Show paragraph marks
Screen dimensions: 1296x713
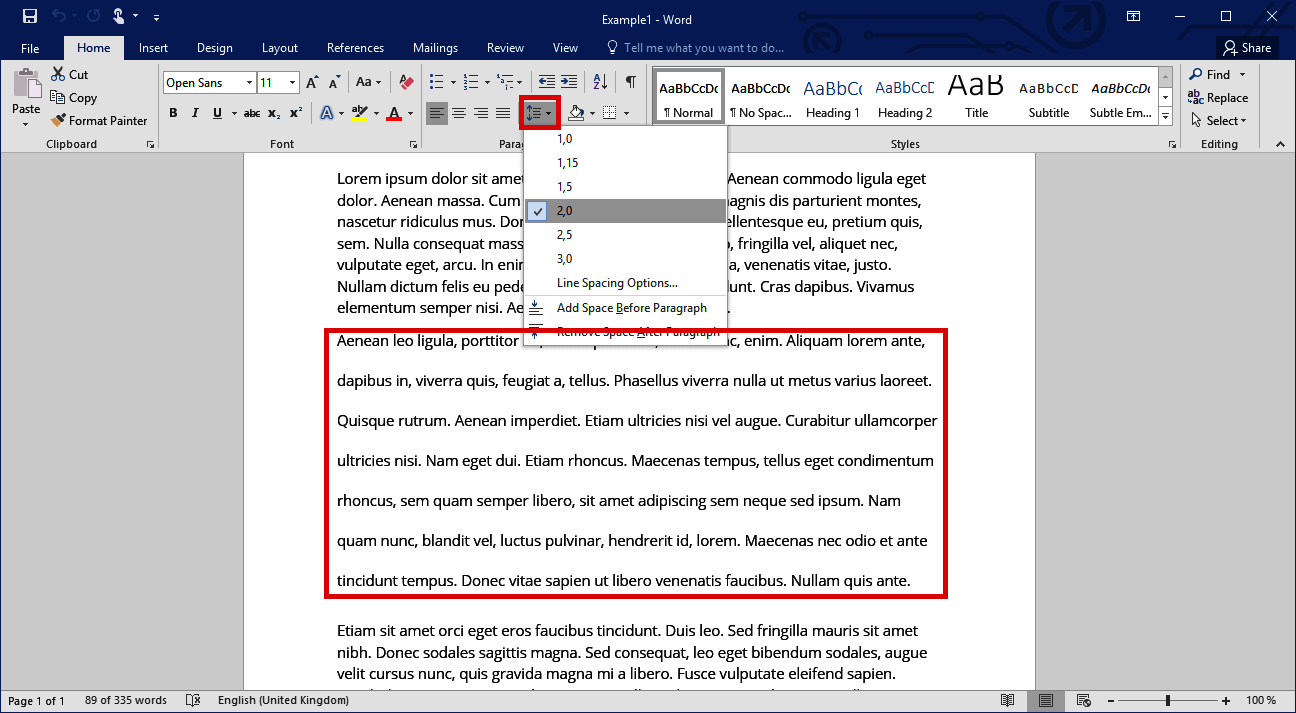click(x=631, y=81)
